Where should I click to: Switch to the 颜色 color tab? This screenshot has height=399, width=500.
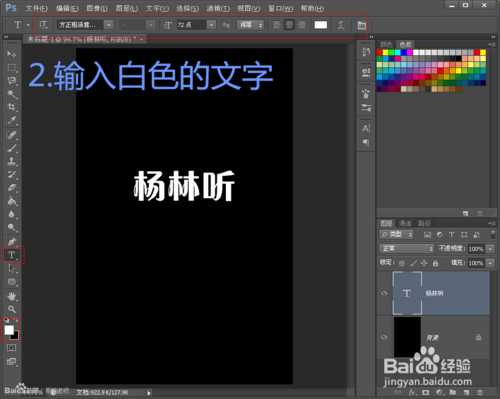386,44
